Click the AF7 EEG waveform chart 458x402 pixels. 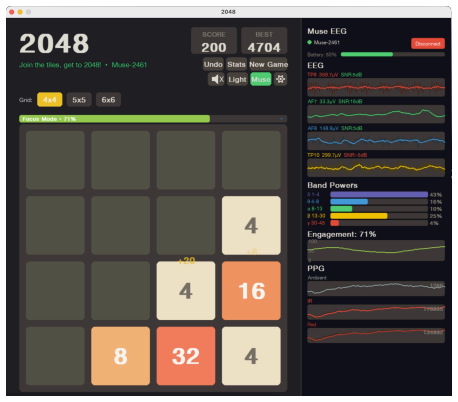point(376,114)
